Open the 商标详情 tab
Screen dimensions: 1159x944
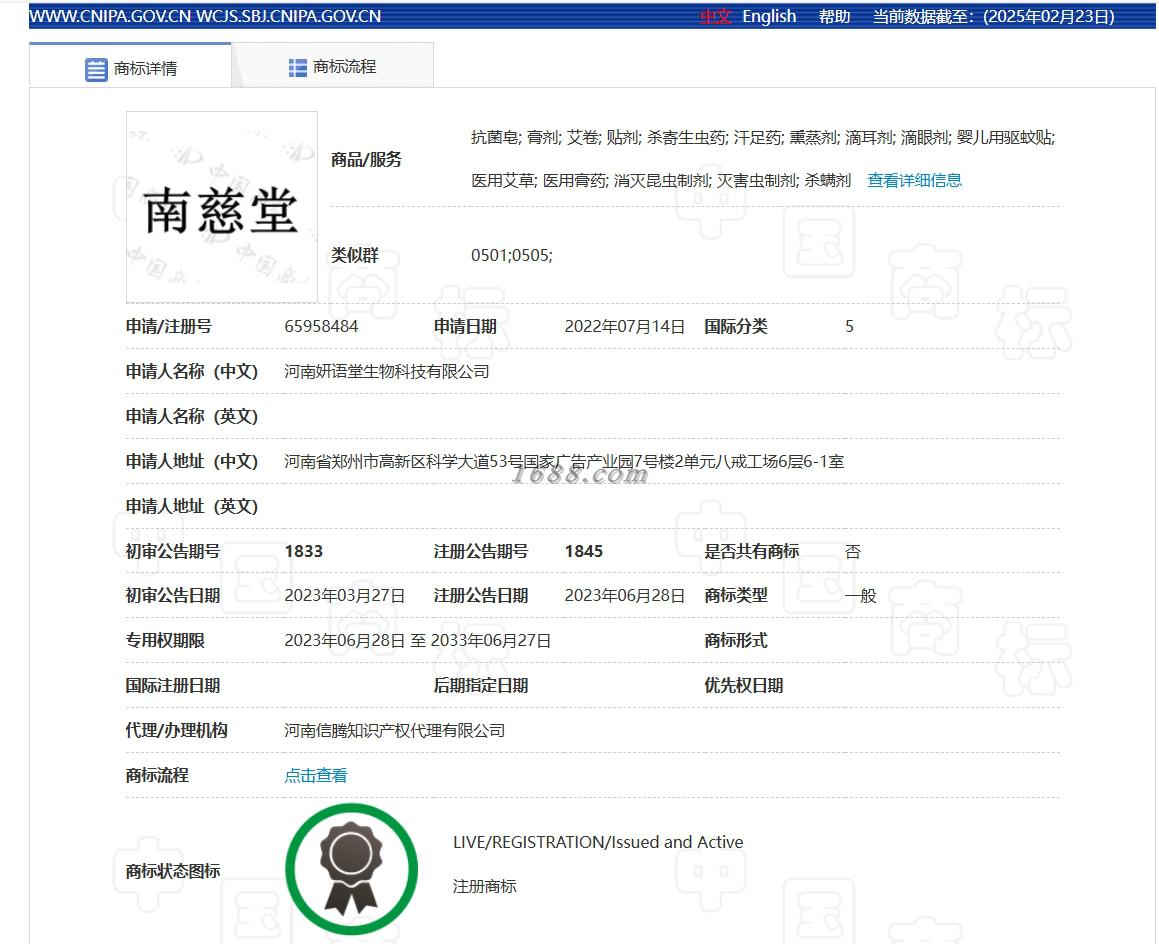pos(130,66)
